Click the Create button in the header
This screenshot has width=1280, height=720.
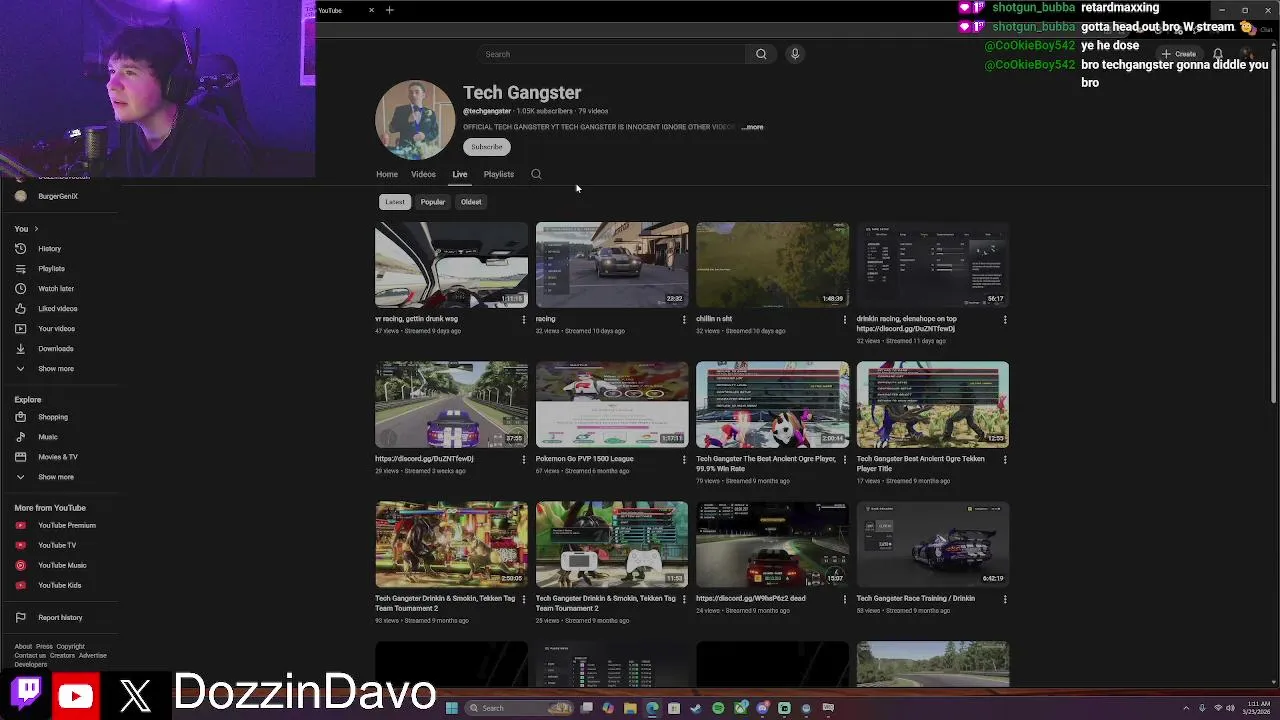(x=1180, y=54)
